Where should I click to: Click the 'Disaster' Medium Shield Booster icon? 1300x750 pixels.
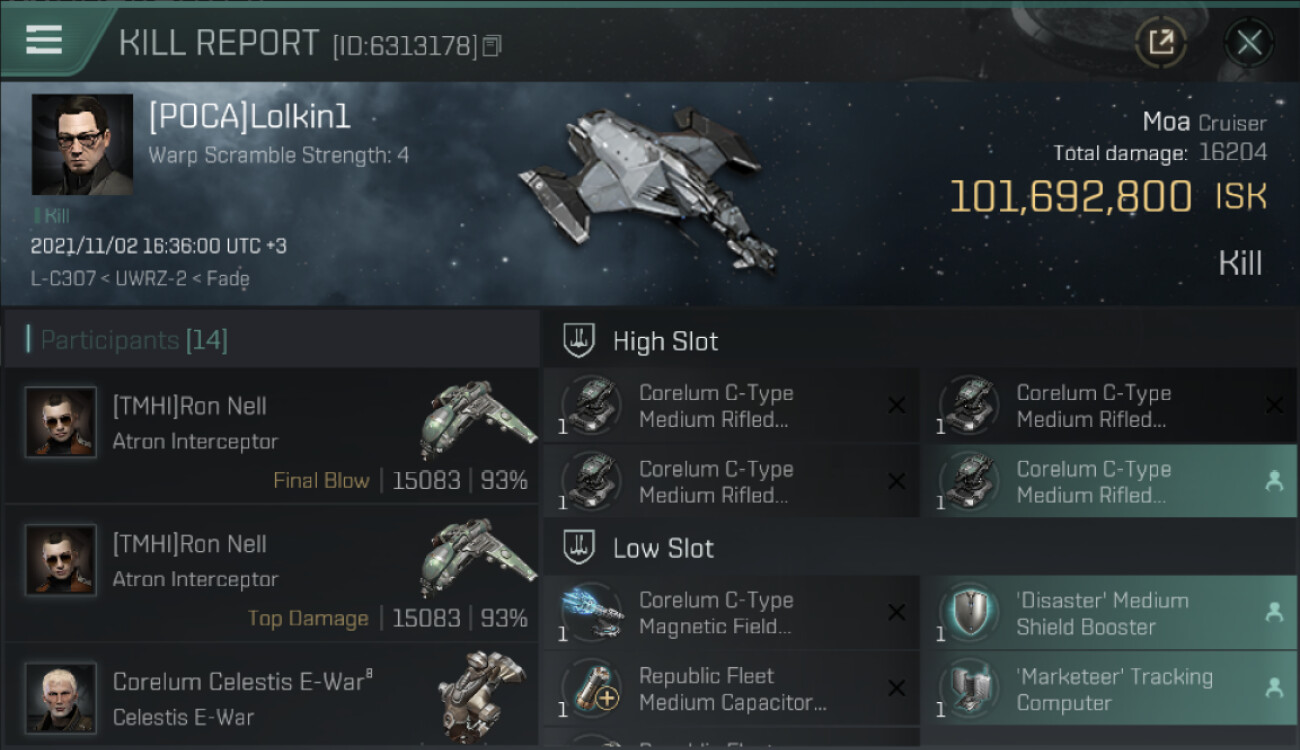(969, 613)
